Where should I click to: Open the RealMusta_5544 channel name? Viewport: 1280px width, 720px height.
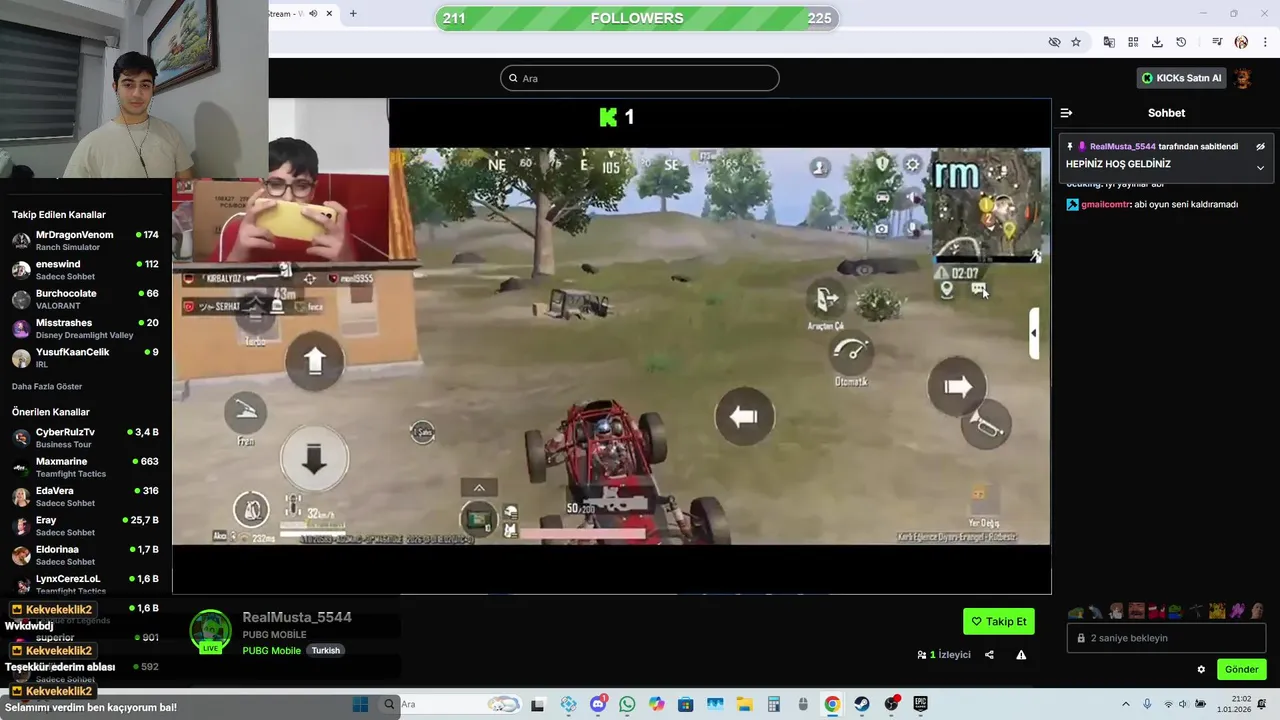[297, 617]
